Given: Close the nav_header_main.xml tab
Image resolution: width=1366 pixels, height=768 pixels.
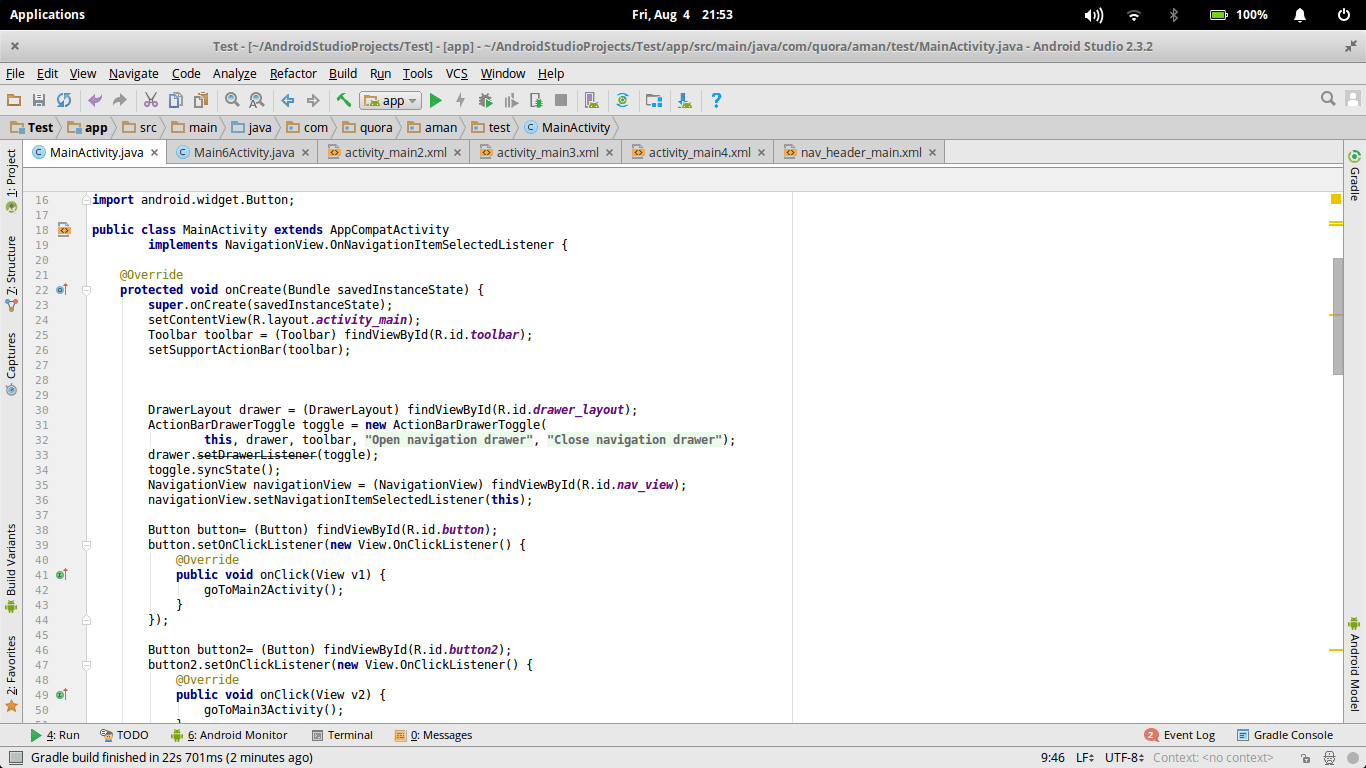Looking at the screenshot, I should click(933, 153).
